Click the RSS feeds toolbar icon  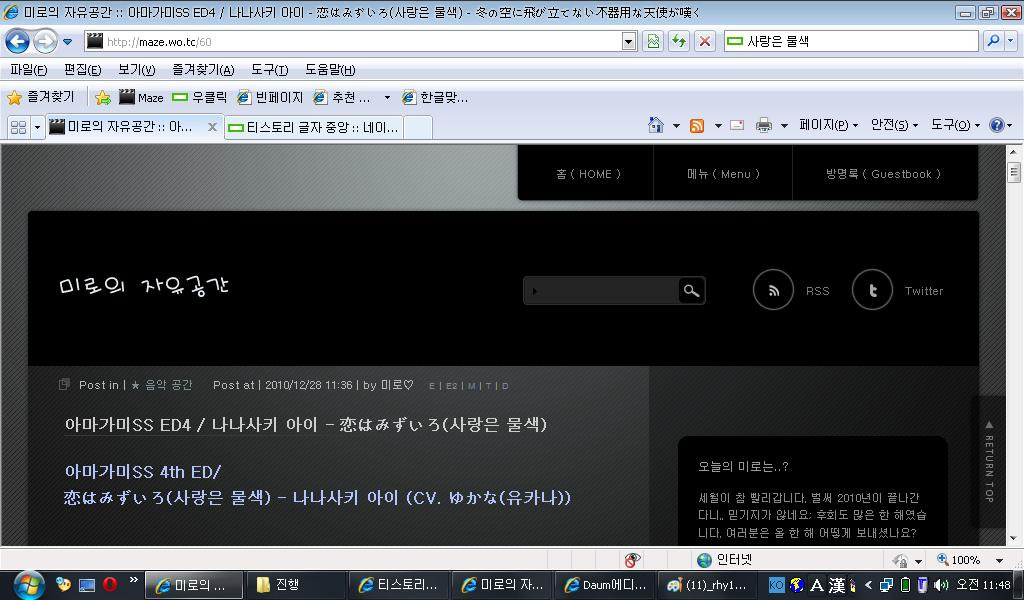click(x=697, y=125)
